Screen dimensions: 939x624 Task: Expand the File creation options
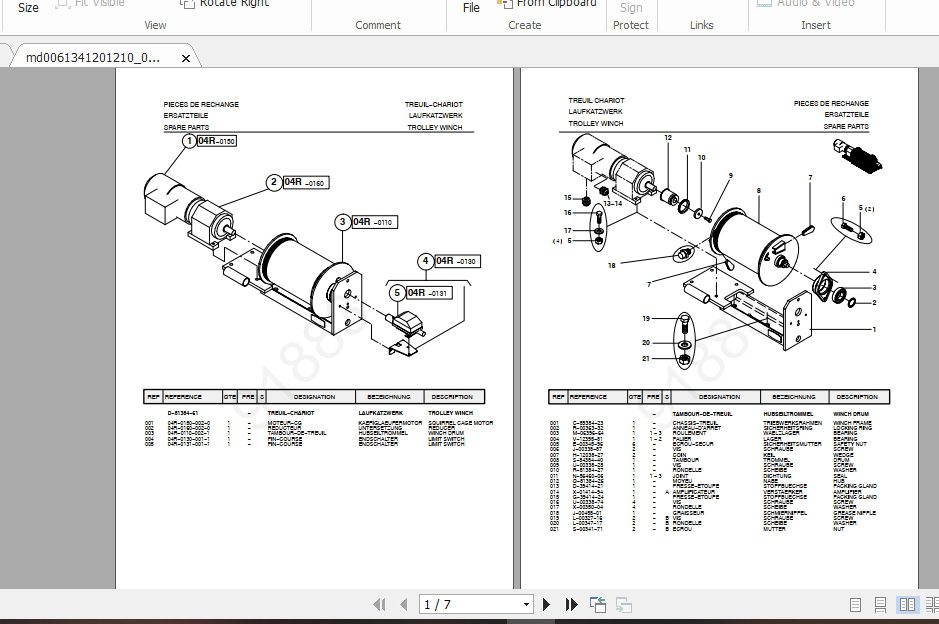pyautogui.click(x=471, y=8)
